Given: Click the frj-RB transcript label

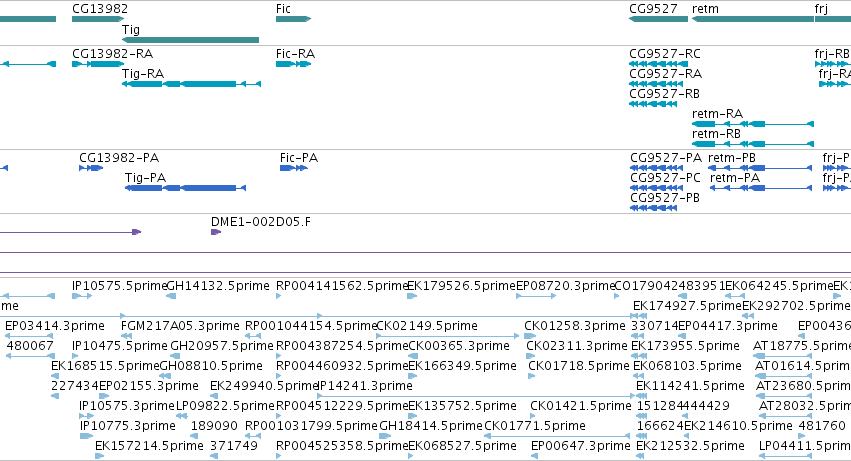Looking at the screenshot, I should [832, 54].
